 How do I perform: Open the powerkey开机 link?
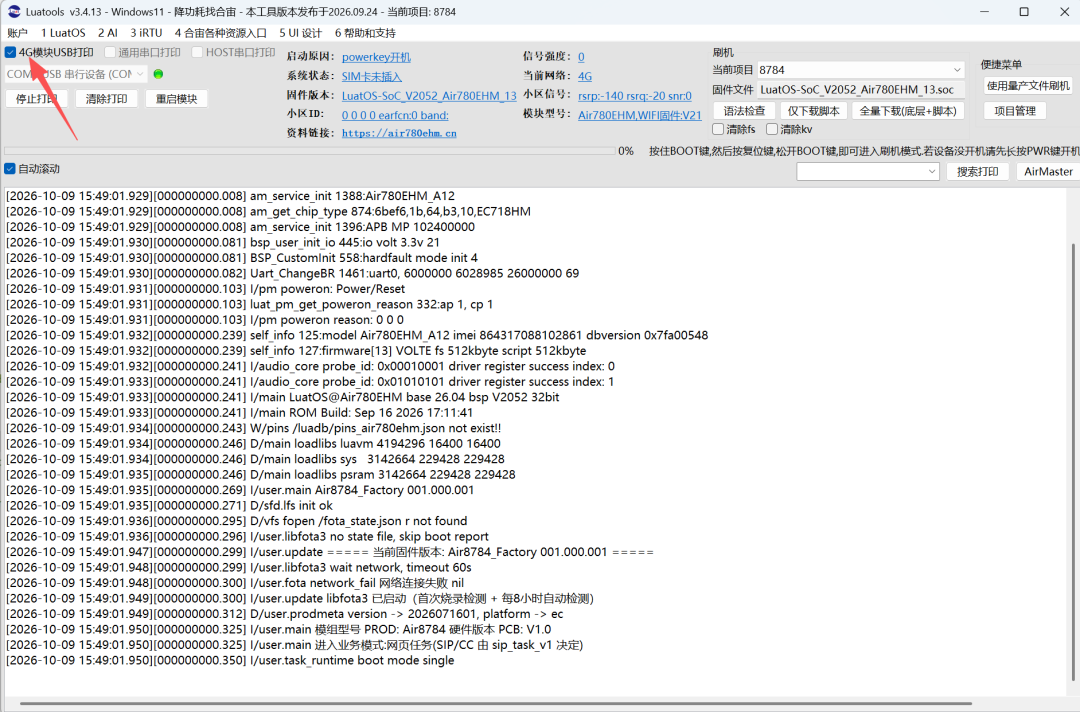pos(376,57)
